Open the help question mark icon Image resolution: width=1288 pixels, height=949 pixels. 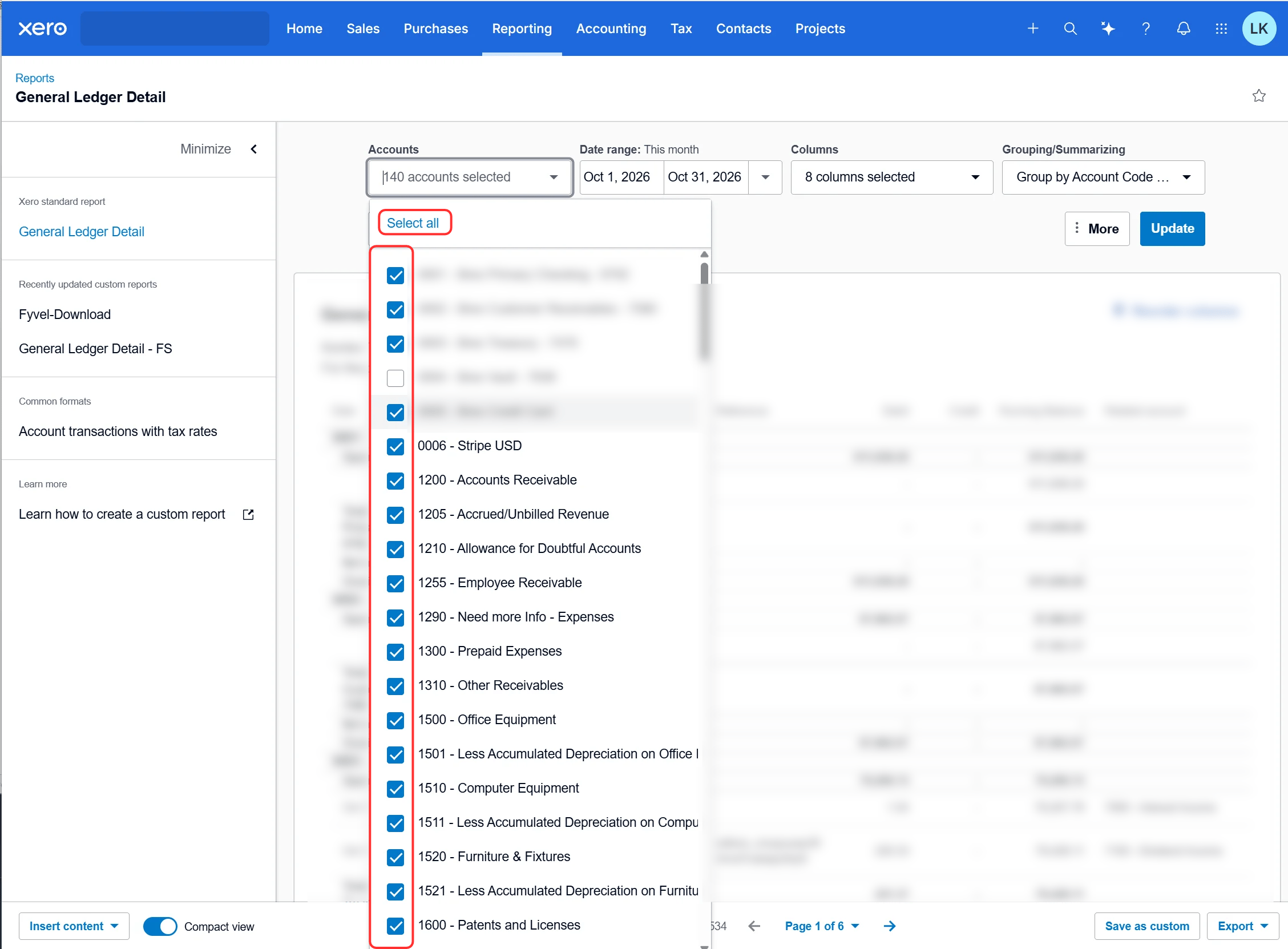point(1145,29)
